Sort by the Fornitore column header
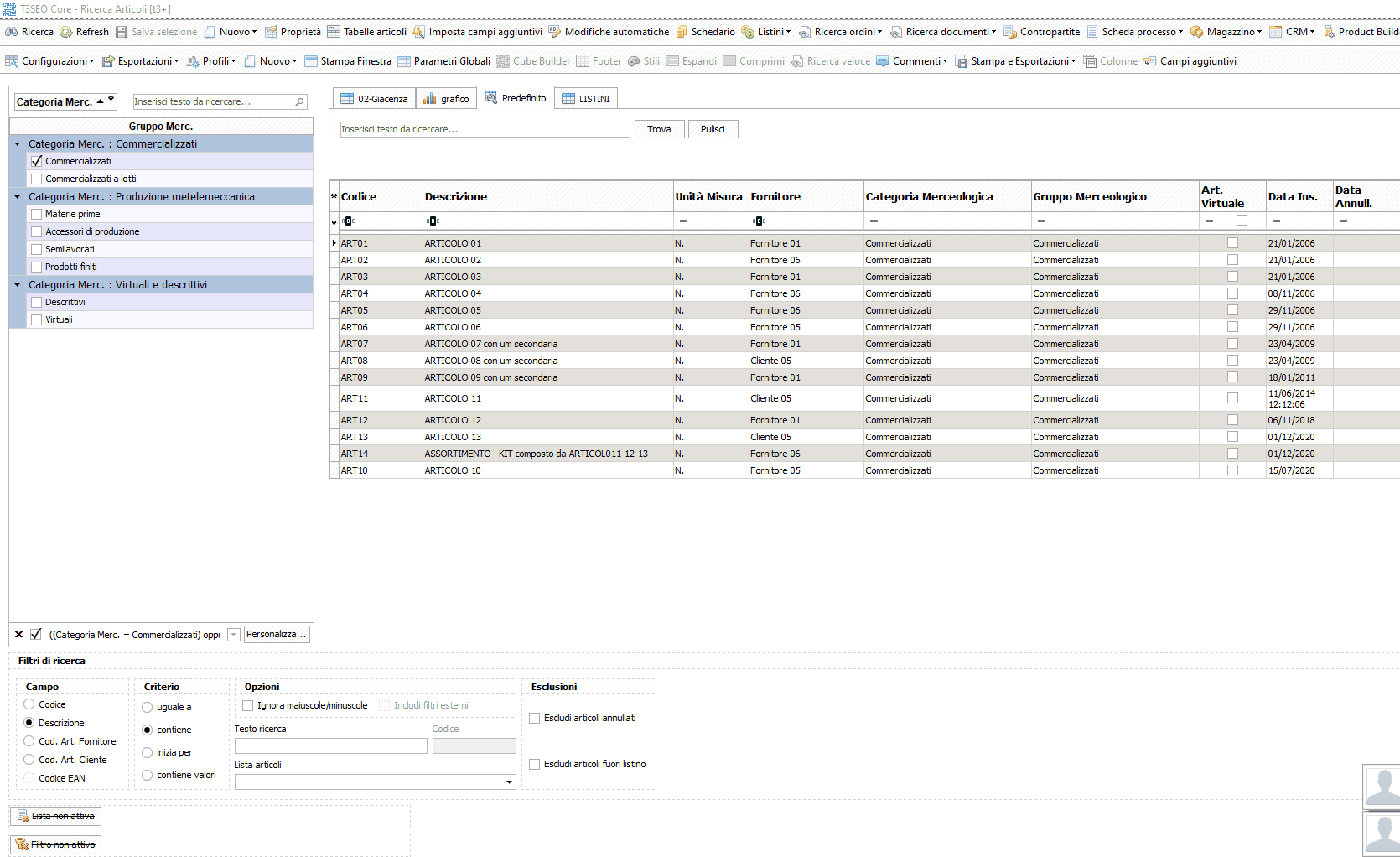This screenshot has width=1400, height=857. pyautogui.click(x=806, y=197)
